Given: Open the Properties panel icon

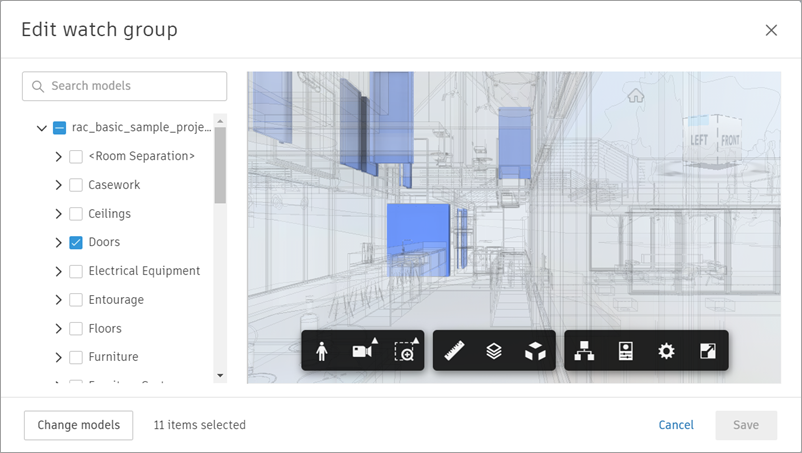Looking at the screenshot, I should coord(626,351).
